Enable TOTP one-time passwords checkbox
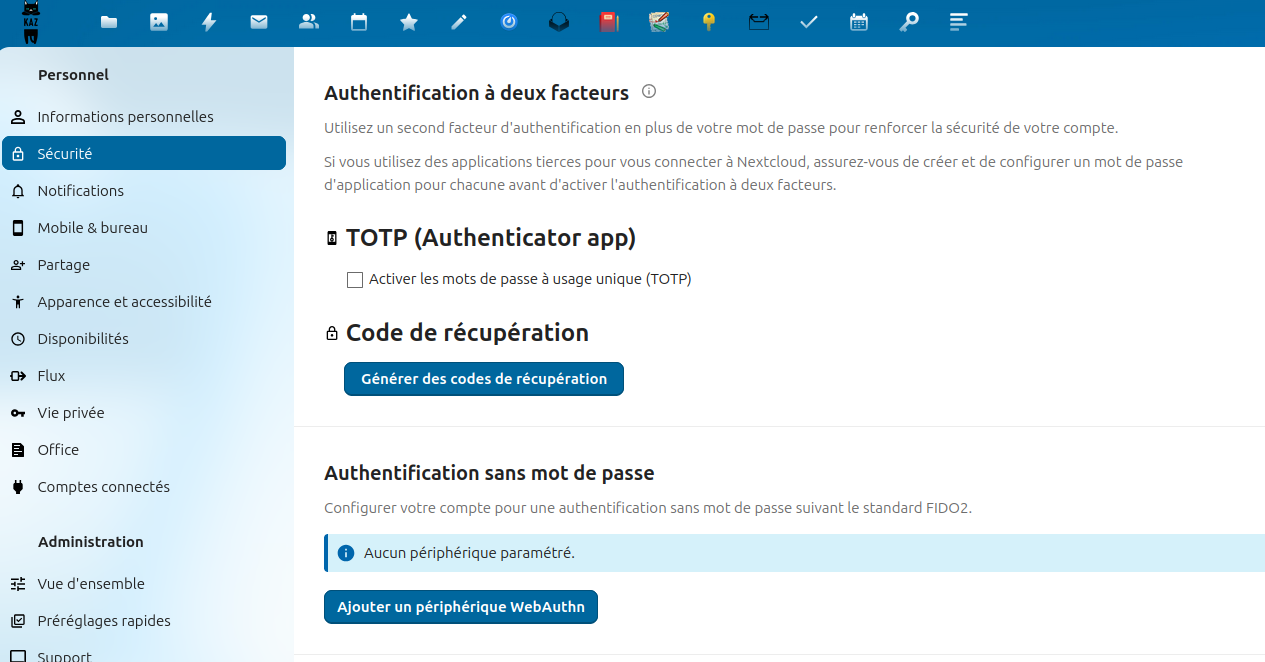The height and width of the screenshot is (662, 1265). [x=355, y=280]
